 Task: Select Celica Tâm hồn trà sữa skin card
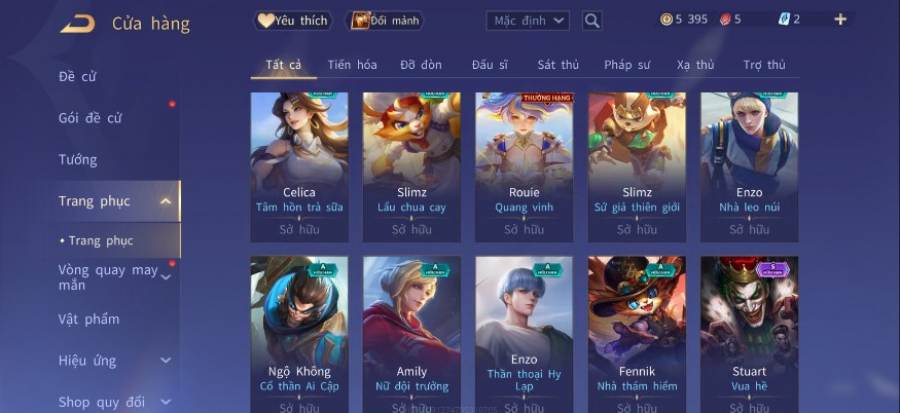pyautogui.click(x=299, y=167)
